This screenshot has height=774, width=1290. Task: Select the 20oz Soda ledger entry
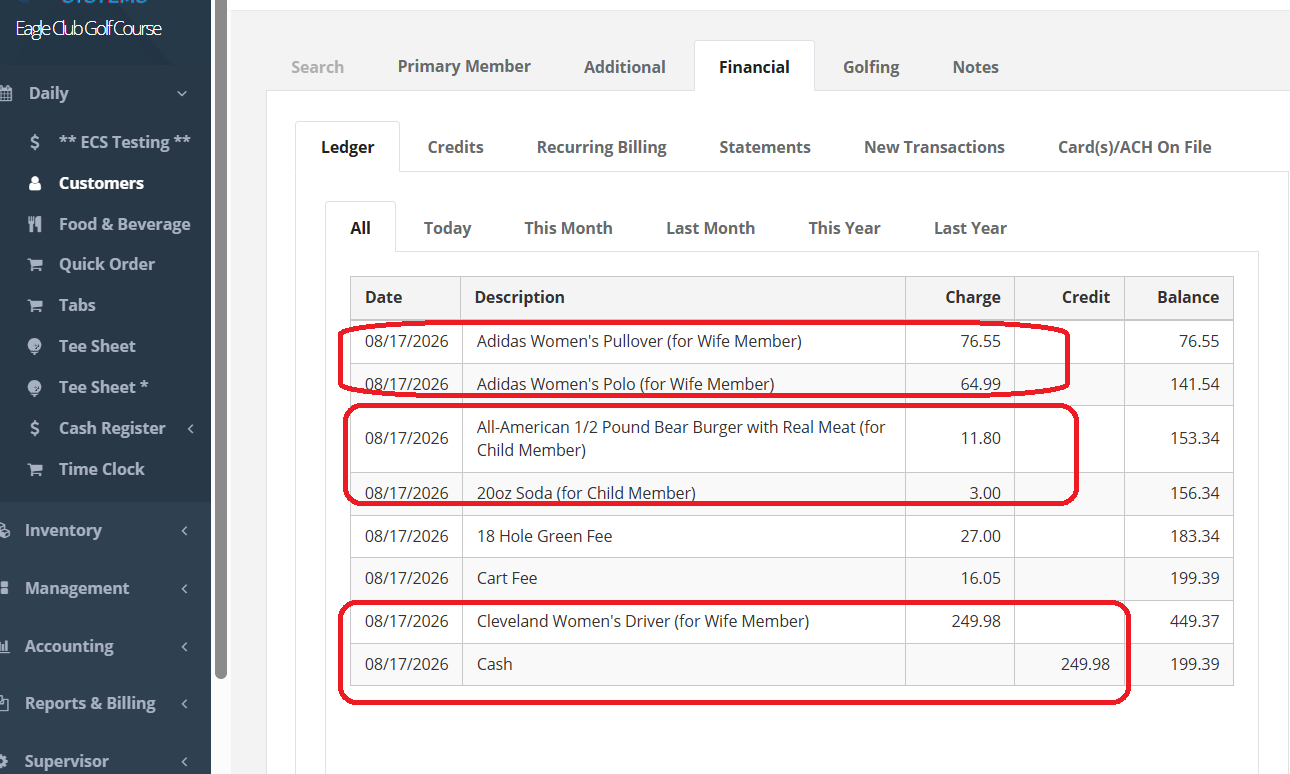pos(792,493)
